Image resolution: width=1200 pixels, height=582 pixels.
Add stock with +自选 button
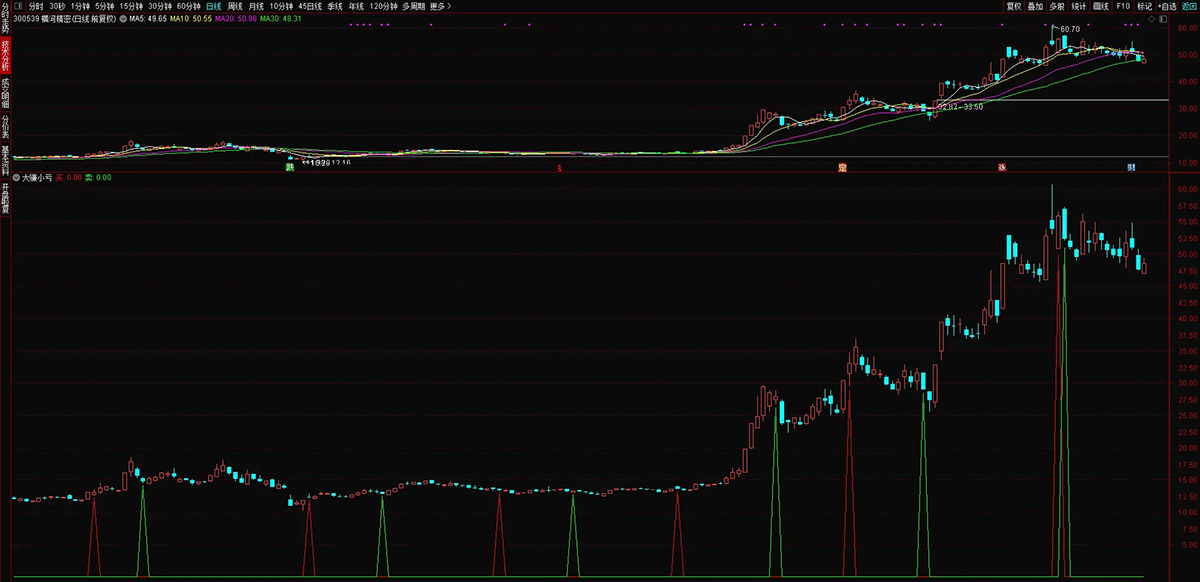point(1166,6)
